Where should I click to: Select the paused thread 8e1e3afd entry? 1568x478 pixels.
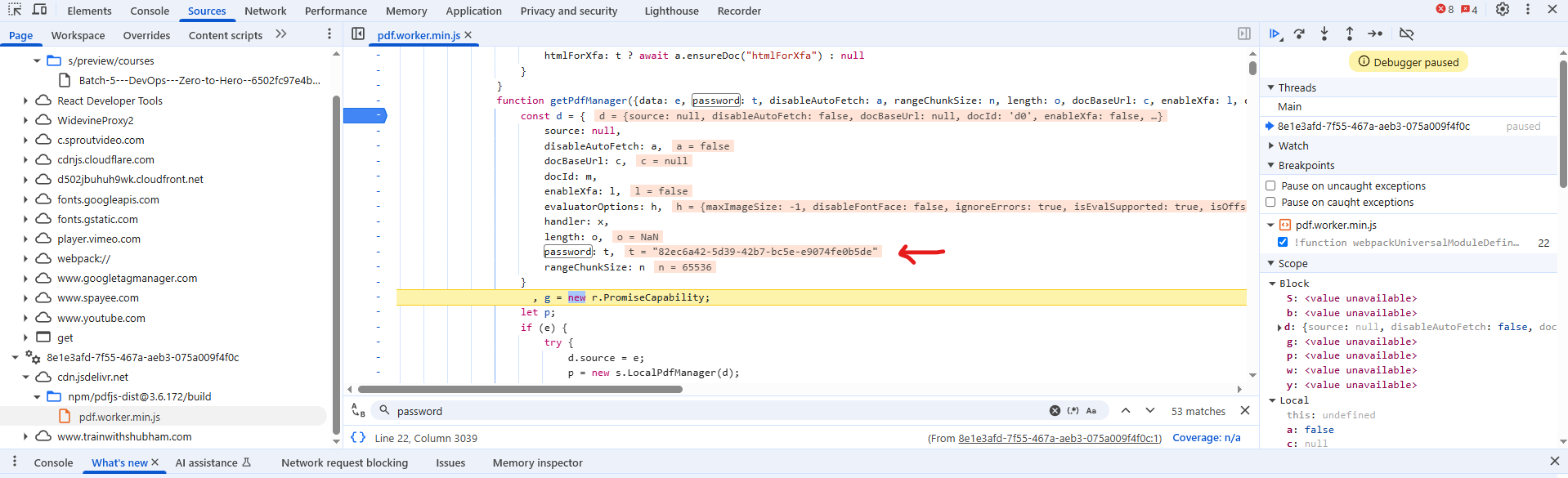(x=1373, y=126)
